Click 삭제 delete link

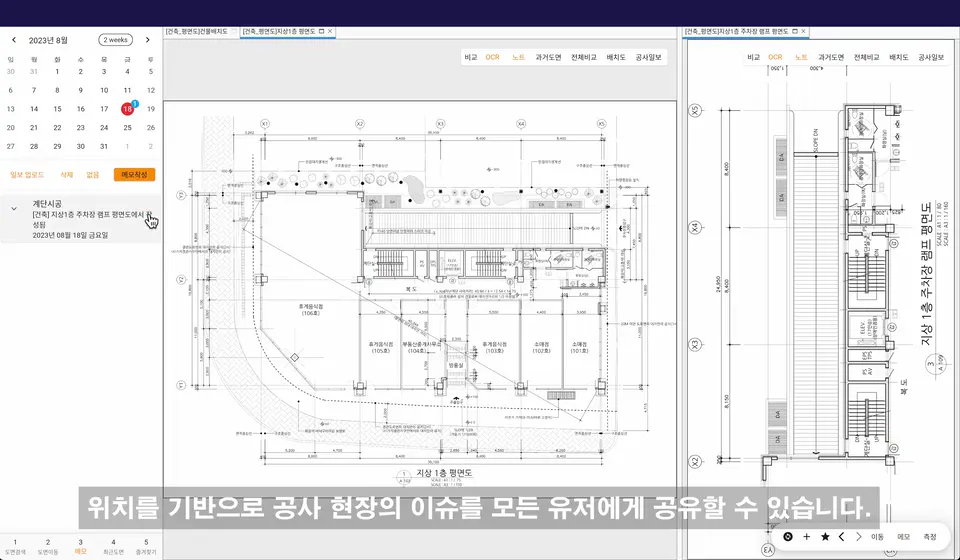(66, 175)
